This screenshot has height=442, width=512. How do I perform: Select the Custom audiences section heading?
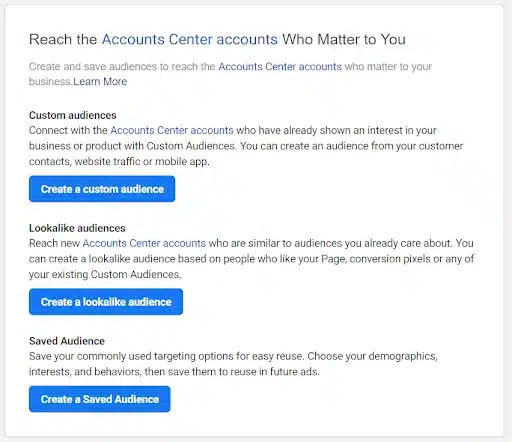pos(73,115)
